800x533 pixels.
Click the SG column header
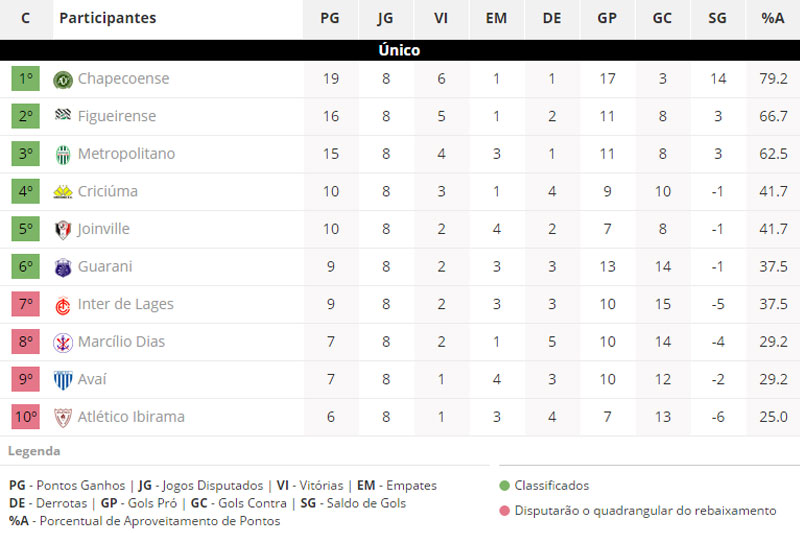[717, 18]
